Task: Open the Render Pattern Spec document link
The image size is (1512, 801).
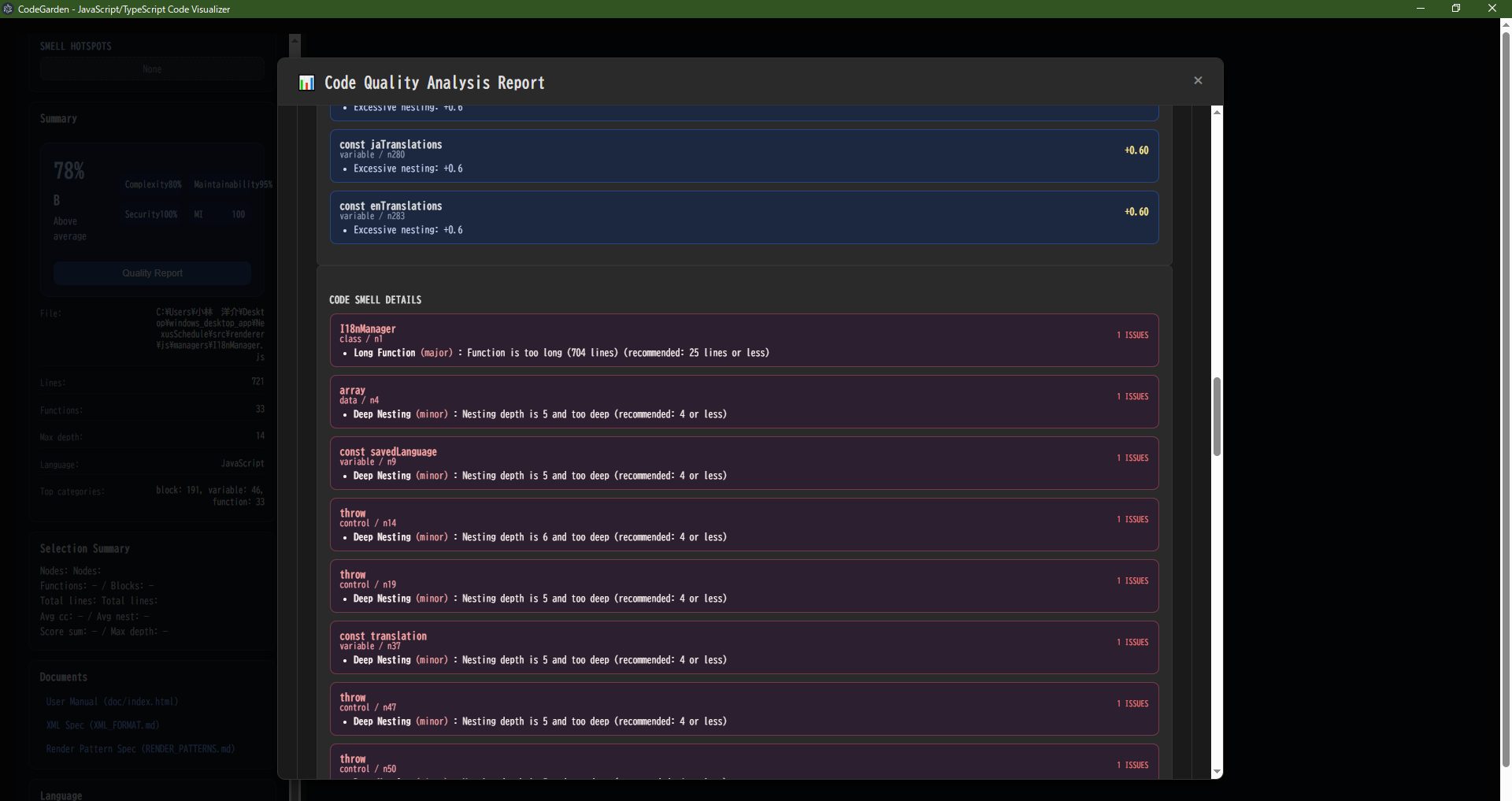Action: (x=140, y=749)
